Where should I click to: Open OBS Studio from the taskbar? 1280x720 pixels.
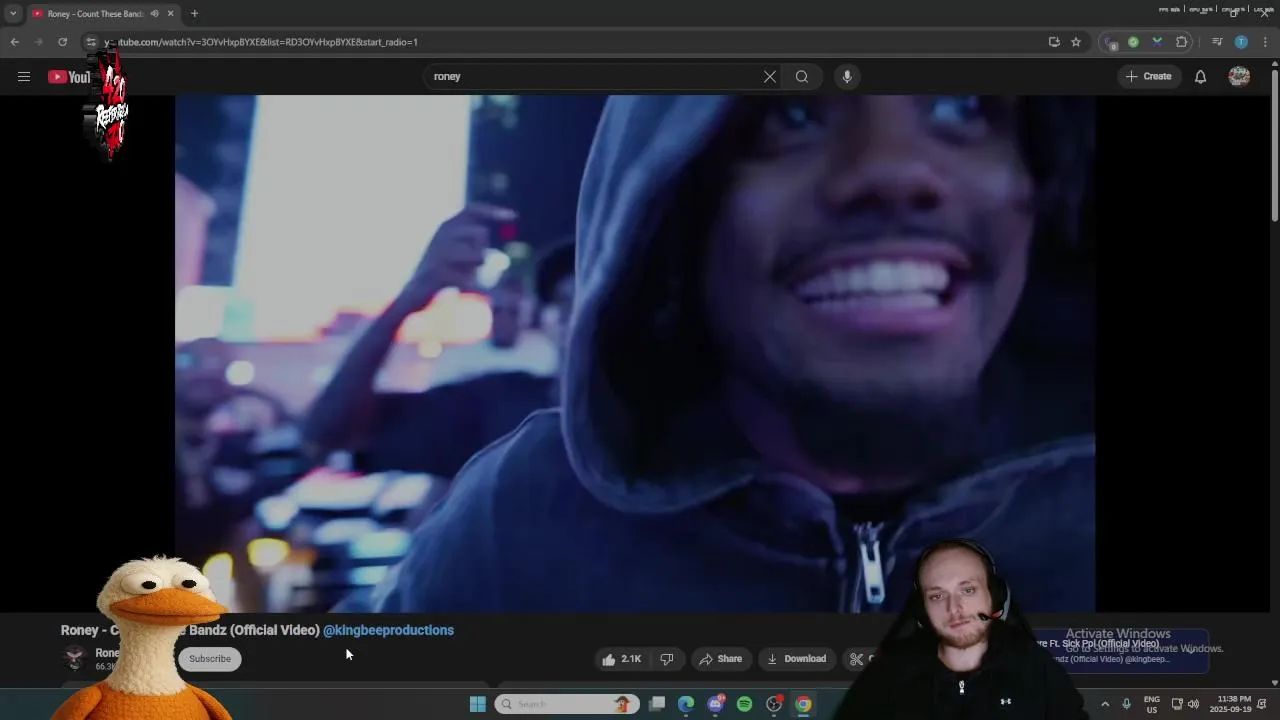pyautogui.click(x=774, y=704)
